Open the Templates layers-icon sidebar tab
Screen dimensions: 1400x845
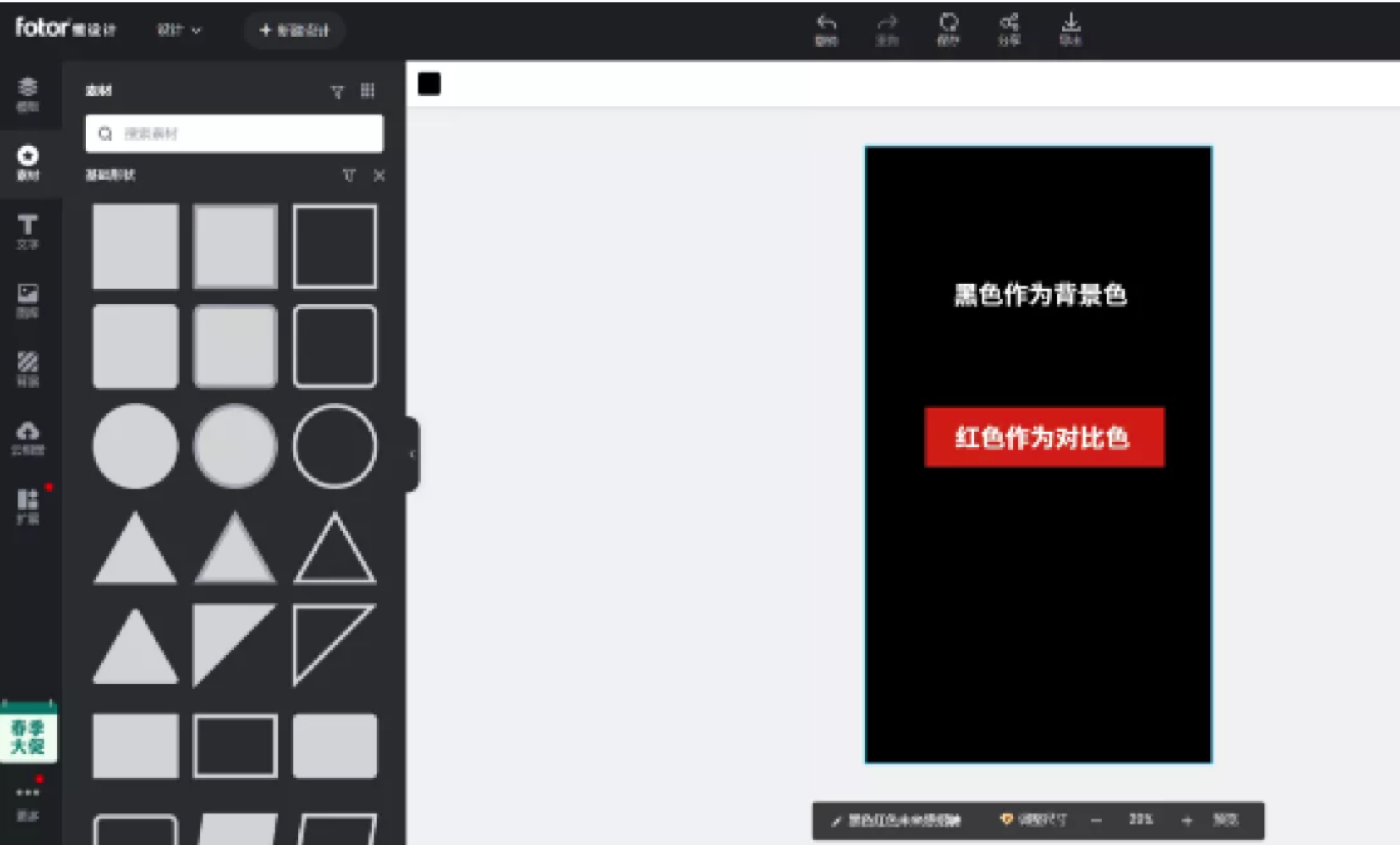(x=28, y=94)
